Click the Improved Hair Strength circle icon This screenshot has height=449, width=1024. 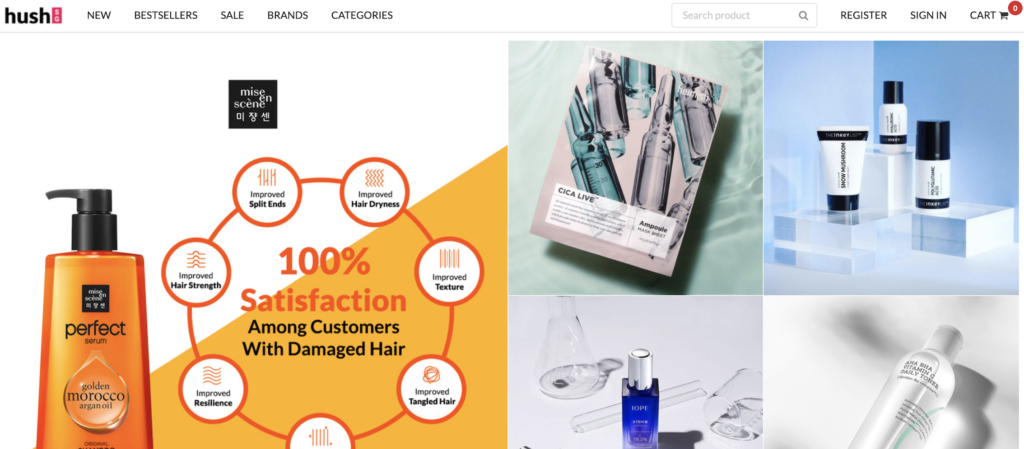[x=195, y=272]
